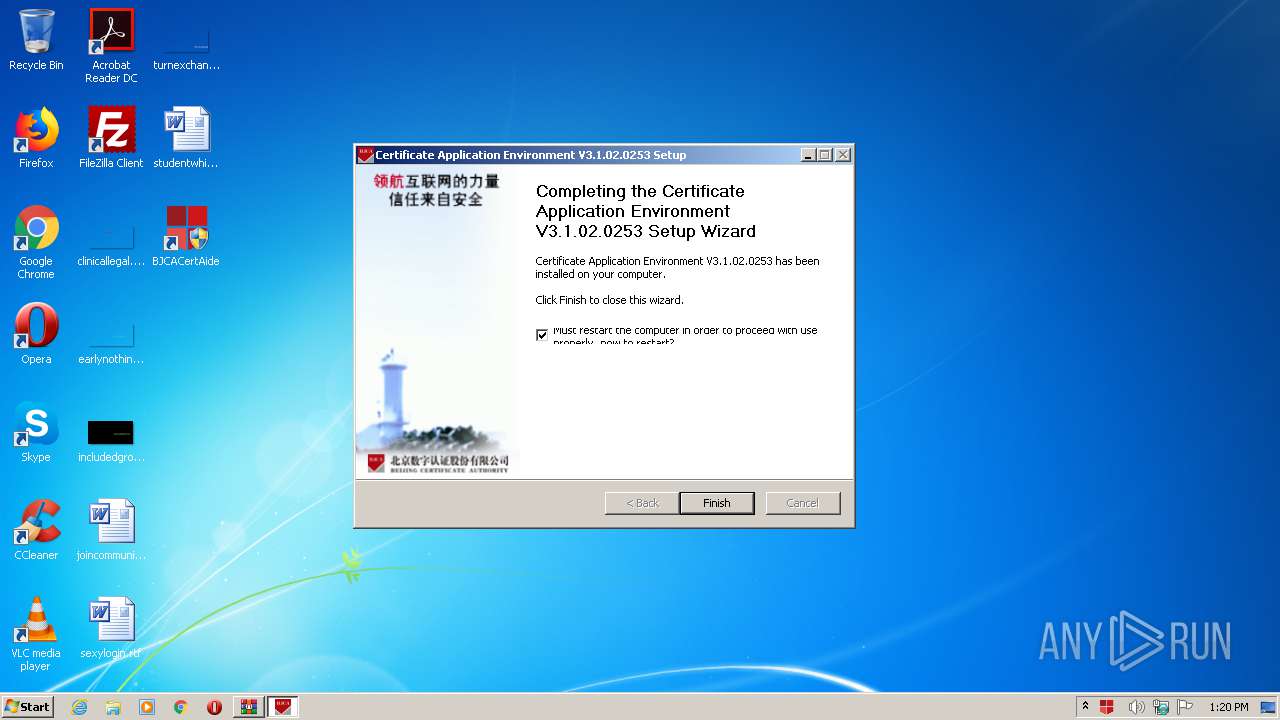Select studentwhi... Word document
The height and width of the screenshot is (720, 1280).
coord(186,138)
